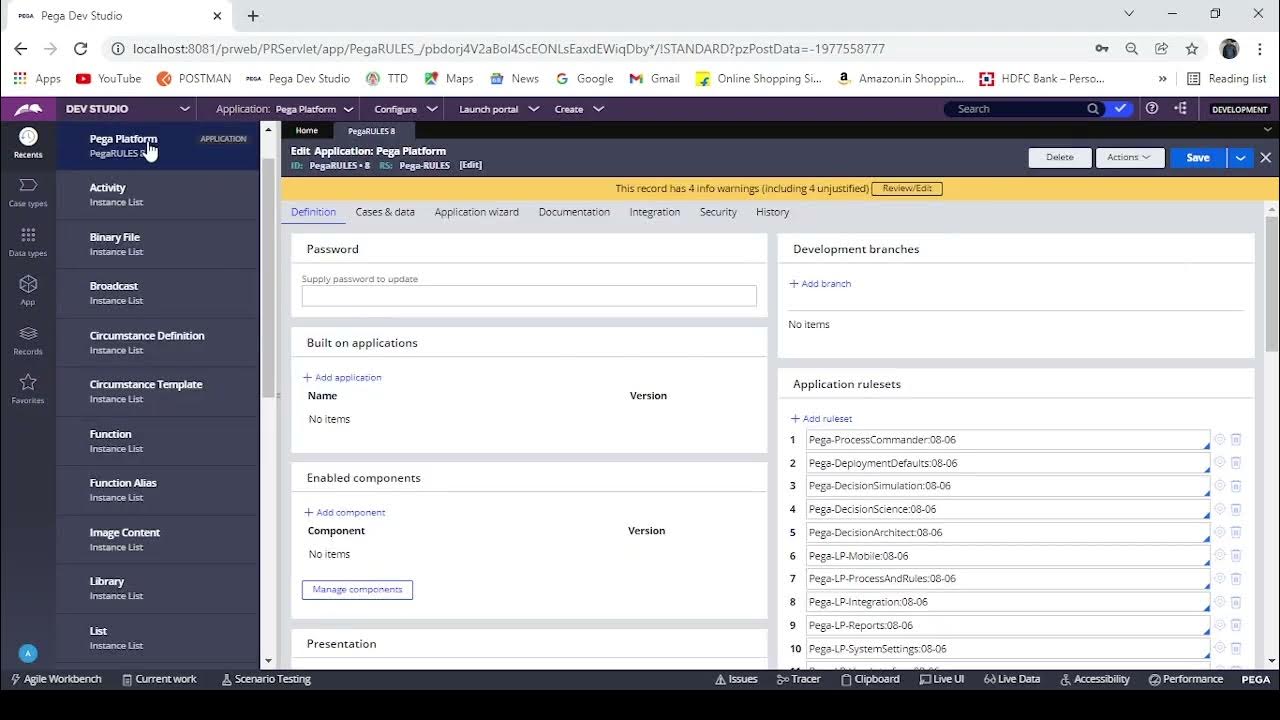Open Issues in the bottom toolbar

click(736, 679)
